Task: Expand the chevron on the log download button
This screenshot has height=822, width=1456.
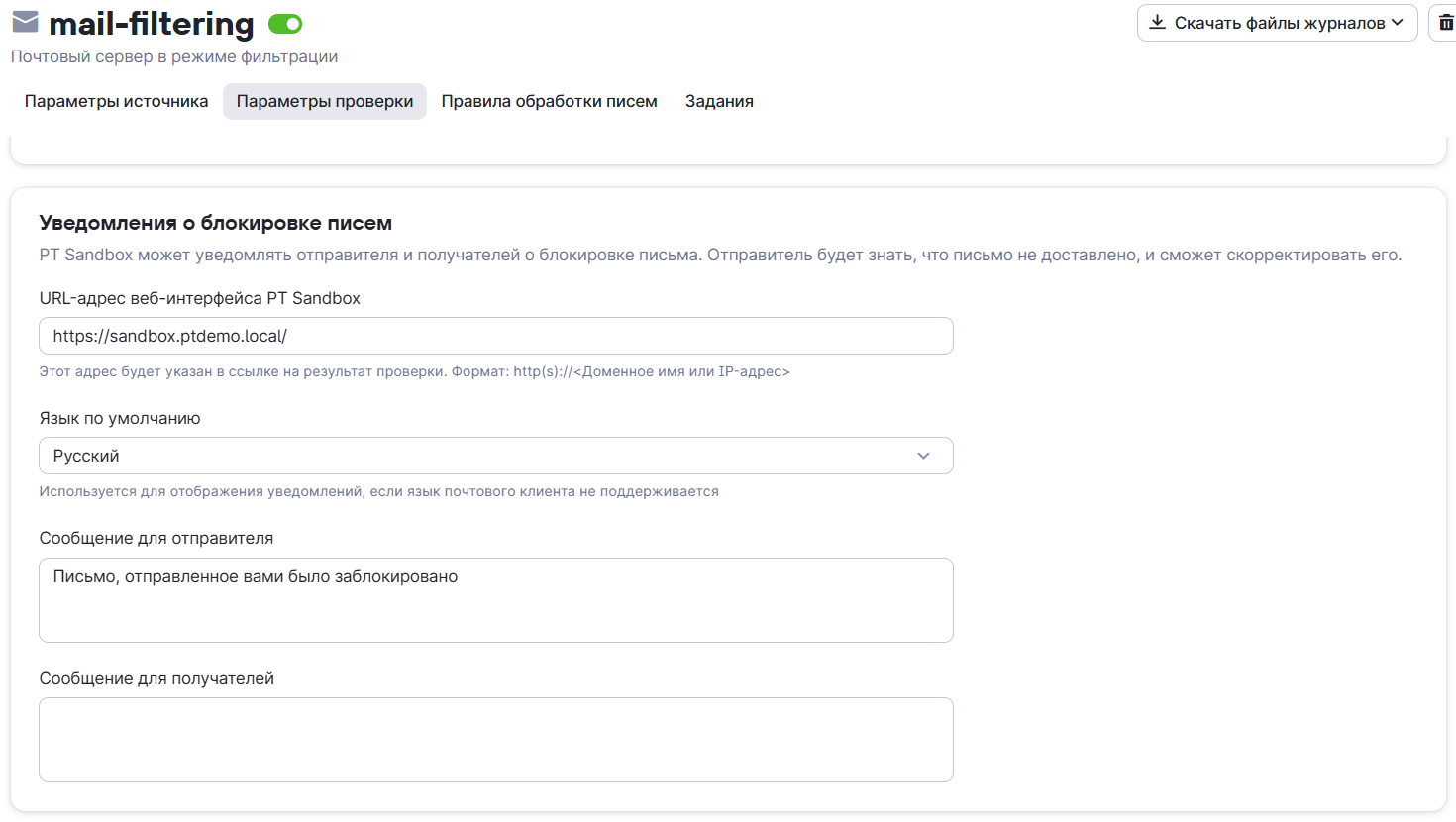Action: (1398, 23)
